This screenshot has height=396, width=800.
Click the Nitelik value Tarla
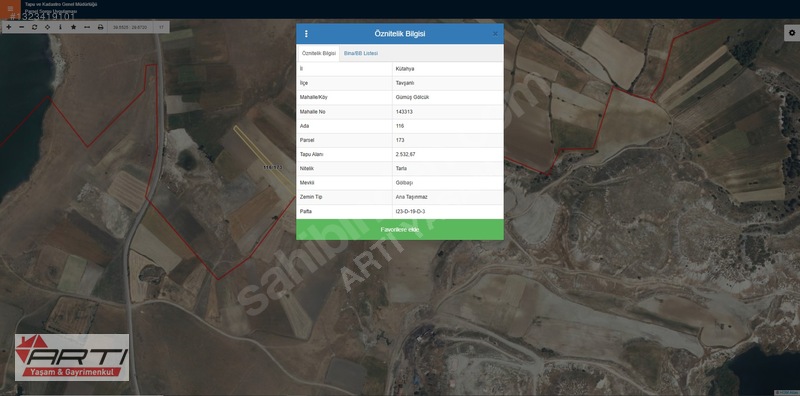coord(401,168)
